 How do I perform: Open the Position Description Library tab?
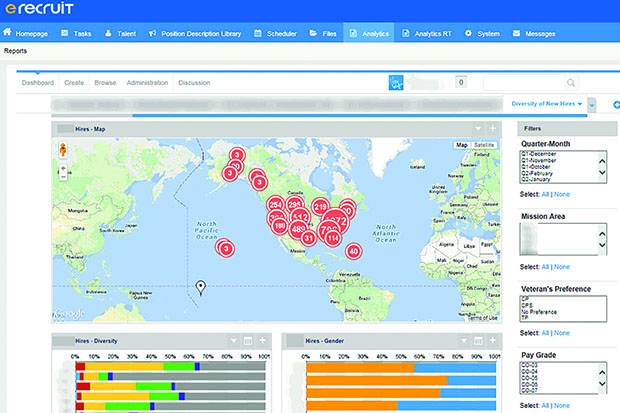194,33
